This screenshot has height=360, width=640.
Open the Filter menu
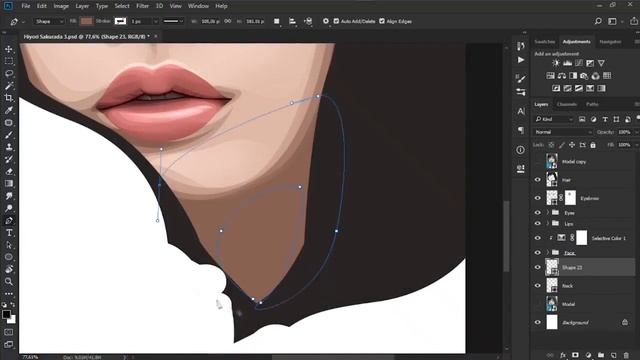(142, 6)
